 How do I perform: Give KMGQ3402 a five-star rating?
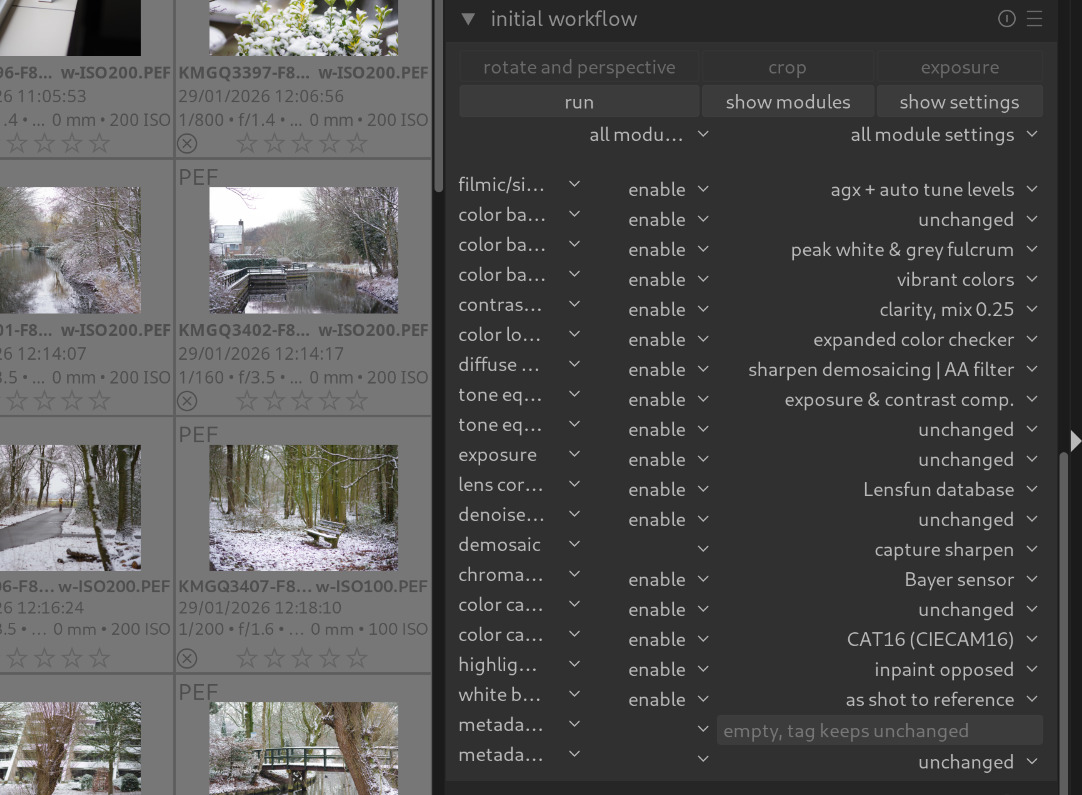click(356, 401)
